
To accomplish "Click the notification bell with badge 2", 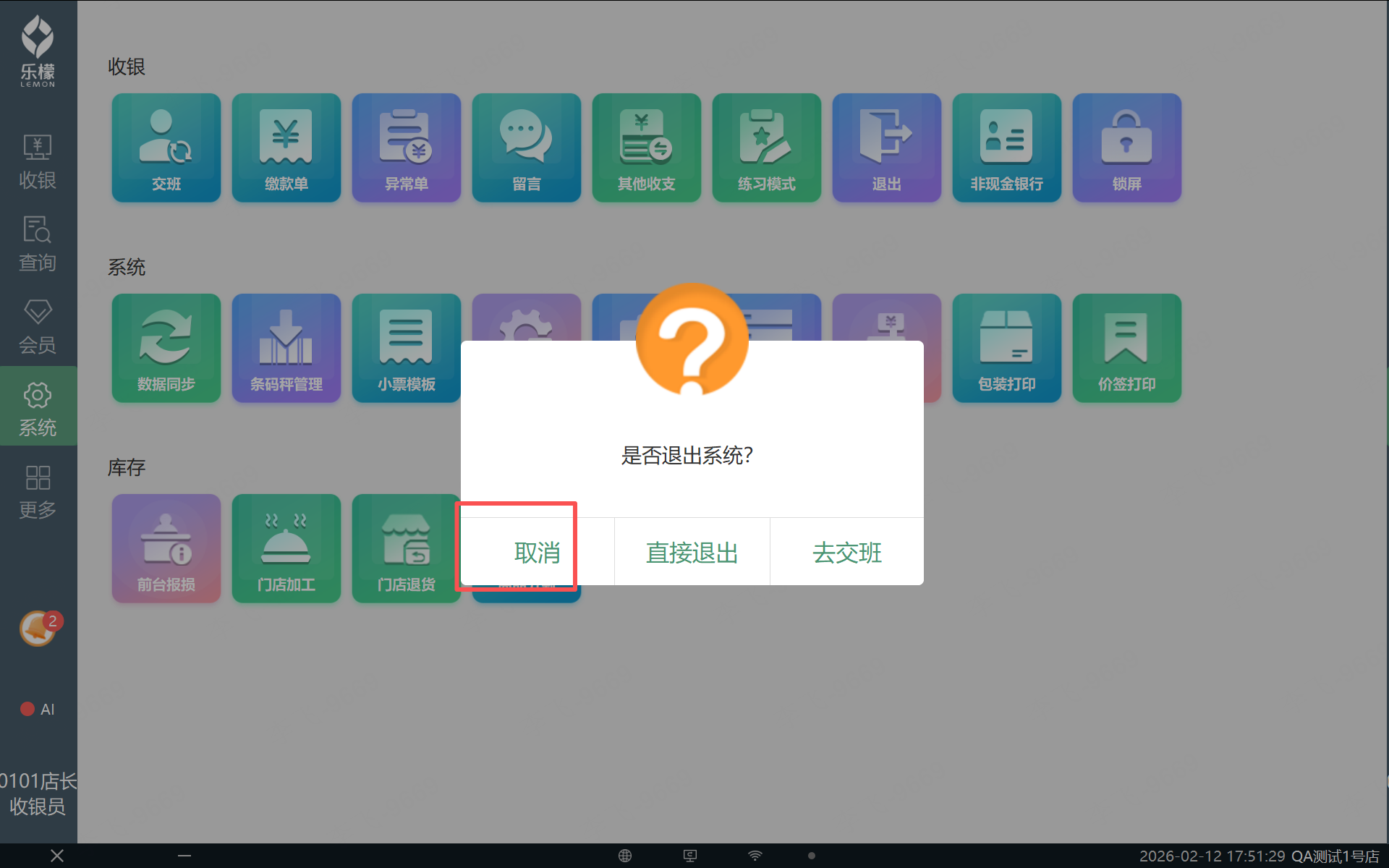I will click(x=38, y=628).
